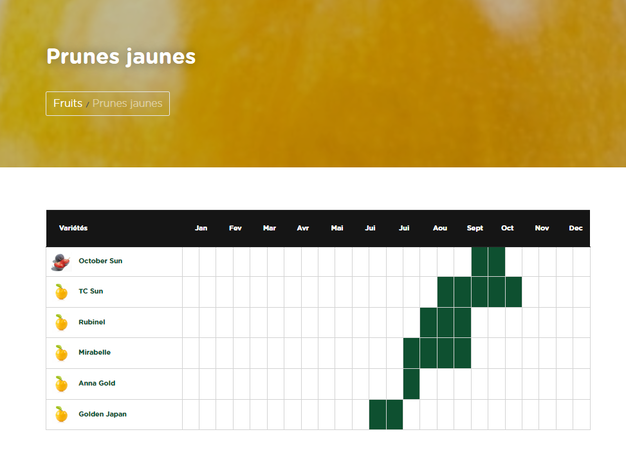Click the Variétés column header

coord(73,228)
